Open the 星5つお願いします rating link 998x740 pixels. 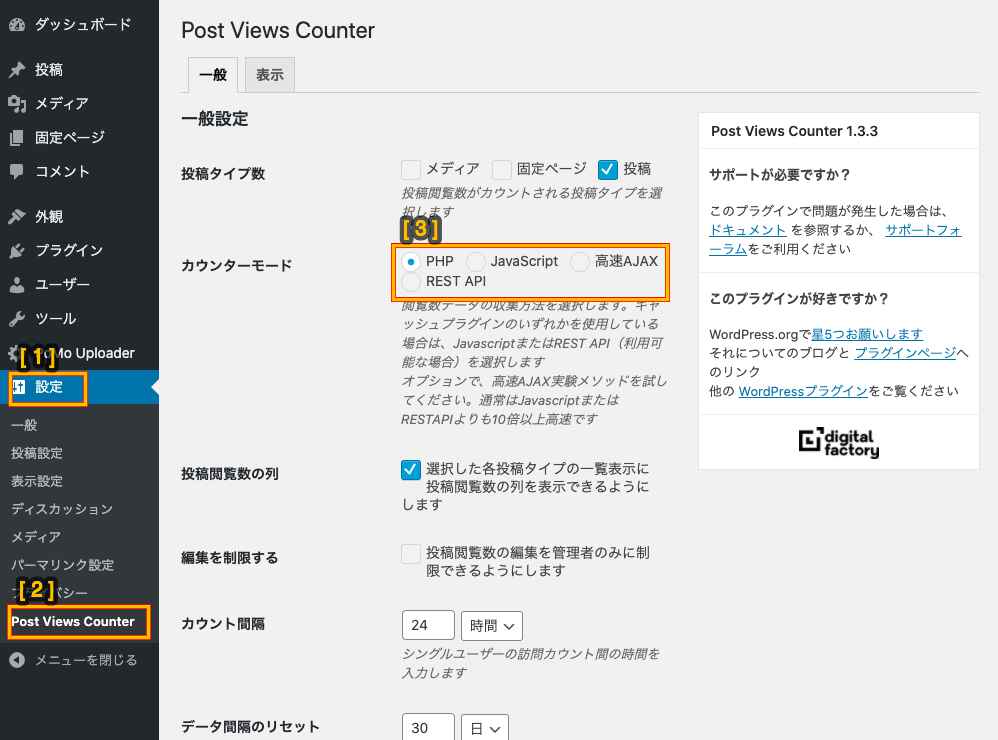click(868, 334)
